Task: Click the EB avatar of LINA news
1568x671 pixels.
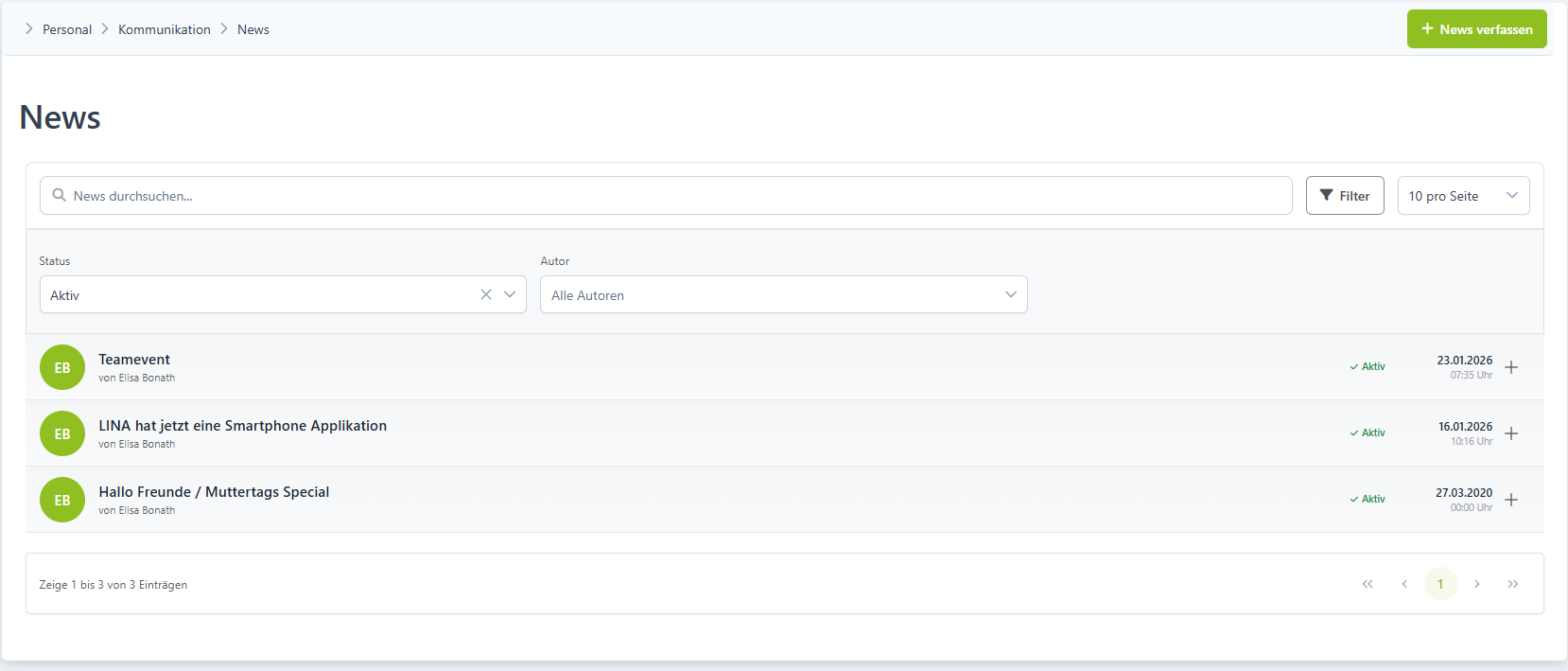Action: 62,433
